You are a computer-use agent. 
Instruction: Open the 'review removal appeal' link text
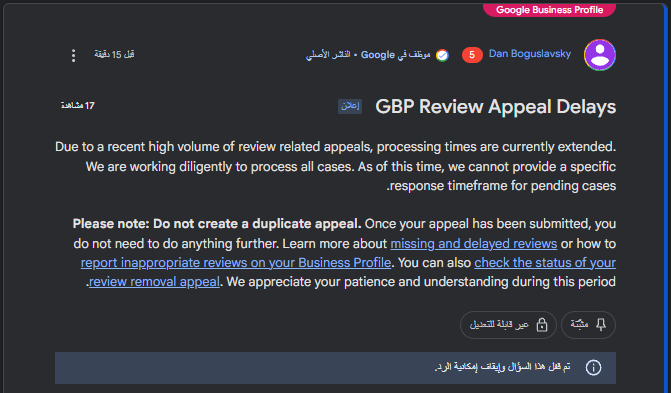154,282
